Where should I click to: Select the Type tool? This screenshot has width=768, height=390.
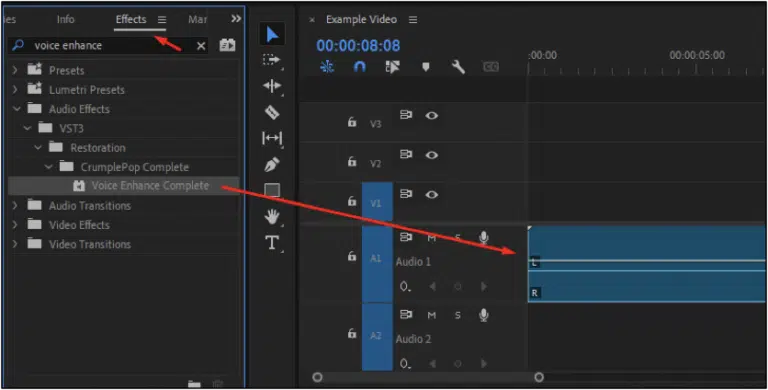pyautogui.click(x=272, y=243)
